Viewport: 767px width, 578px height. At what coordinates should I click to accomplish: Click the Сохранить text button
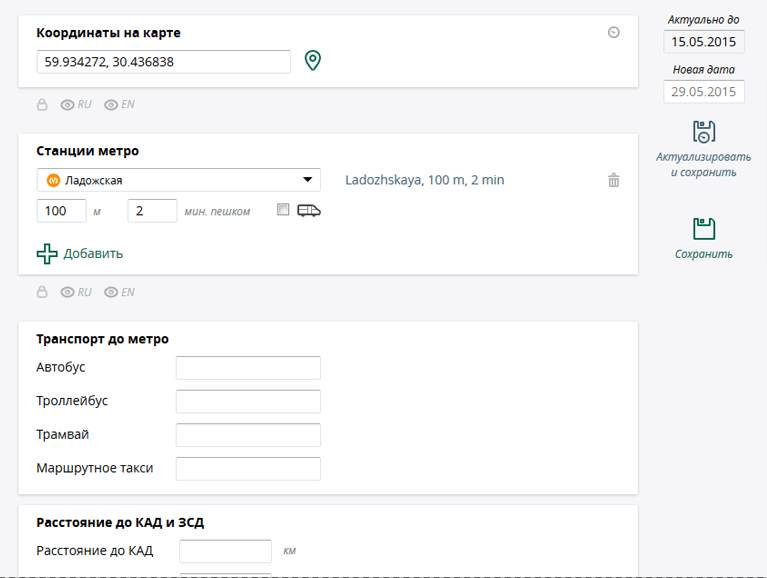[704, 254]
